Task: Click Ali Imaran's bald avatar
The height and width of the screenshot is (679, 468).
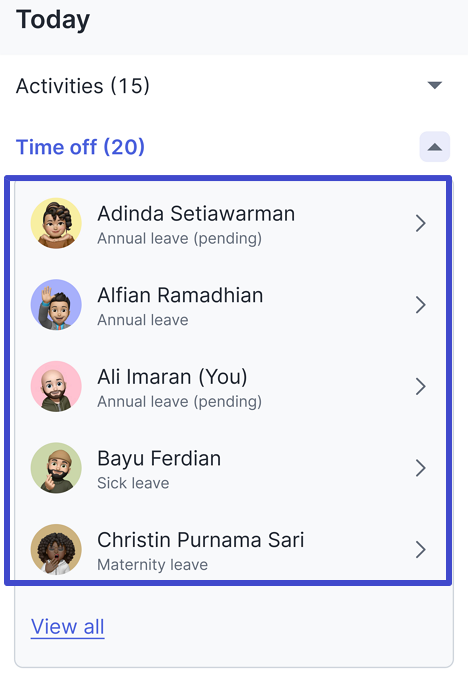Action: point(56,386)
